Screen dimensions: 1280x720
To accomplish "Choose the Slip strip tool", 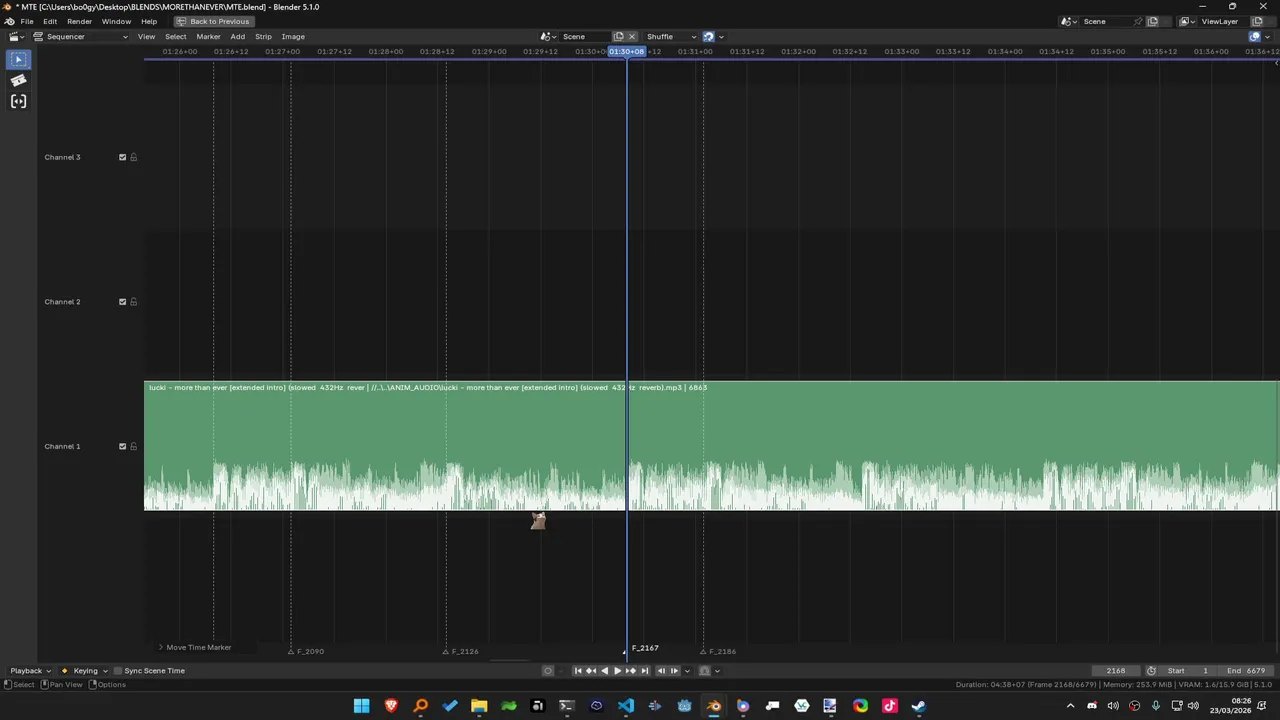I will (x=18, y=101).
